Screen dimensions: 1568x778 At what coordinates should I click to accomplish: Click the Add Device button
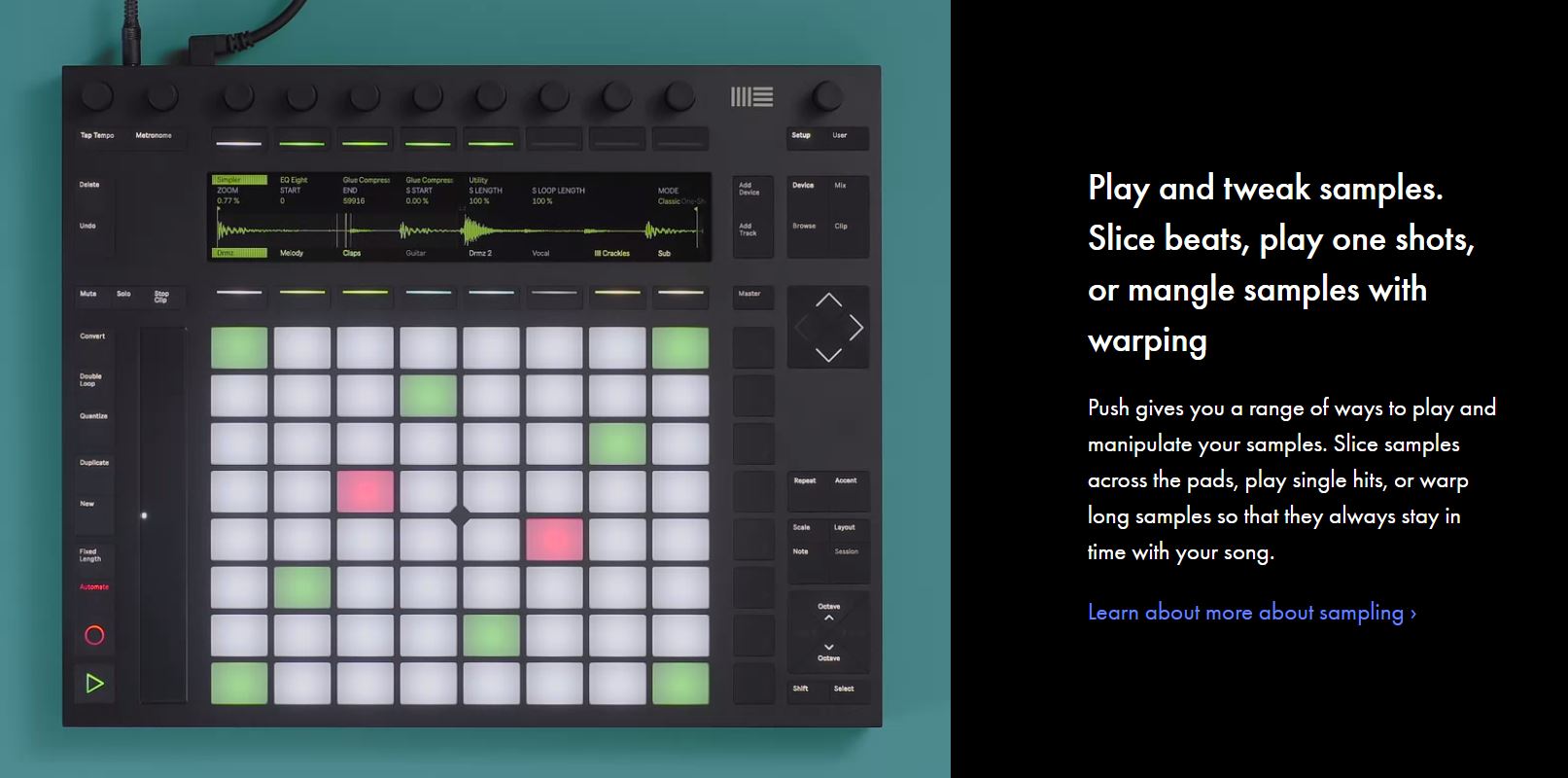click(x=749, y=189)
